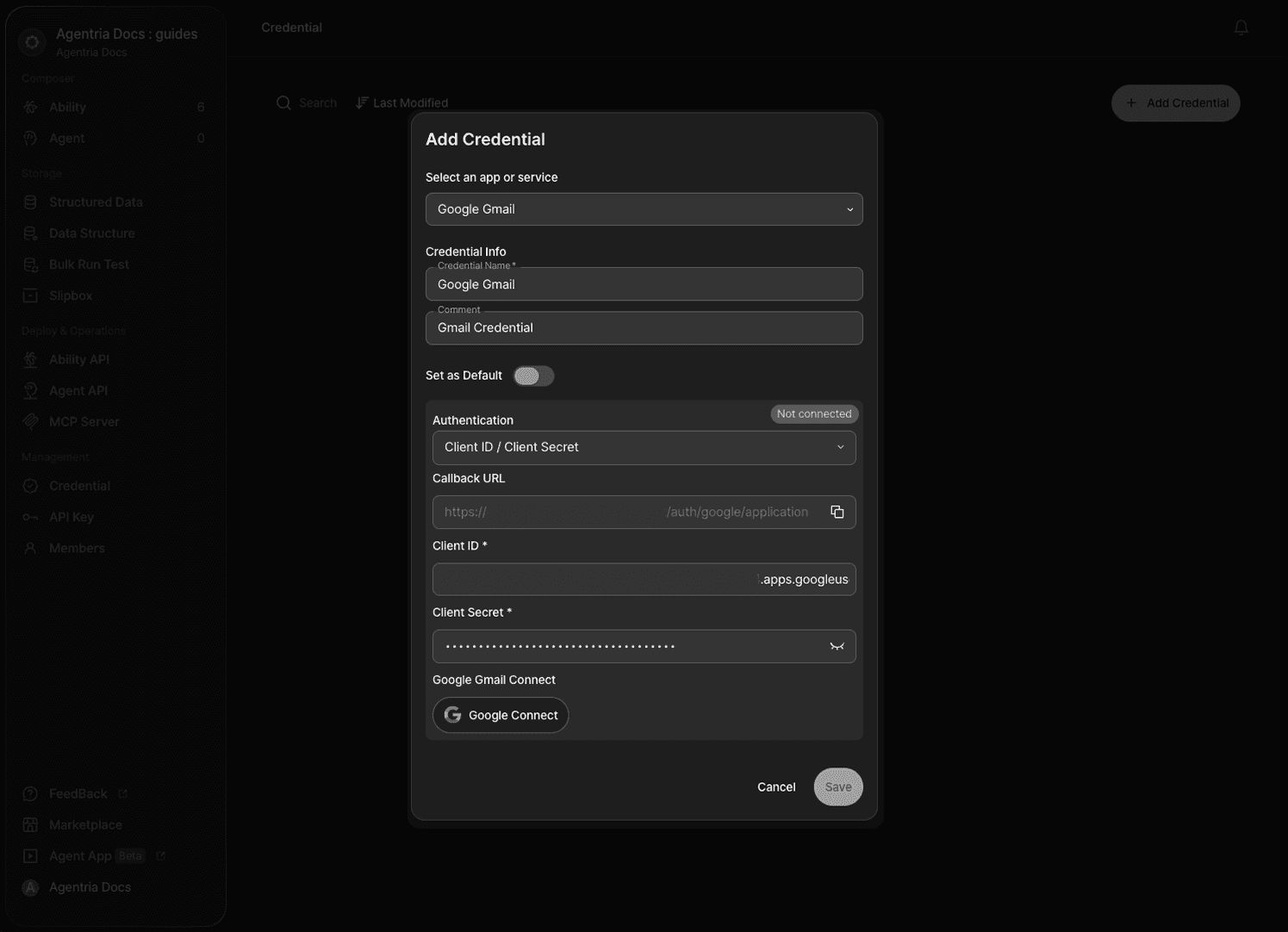Screen dimensions: 1288x932
Task: Save the new credential
Action: click(x=838, y=786)
